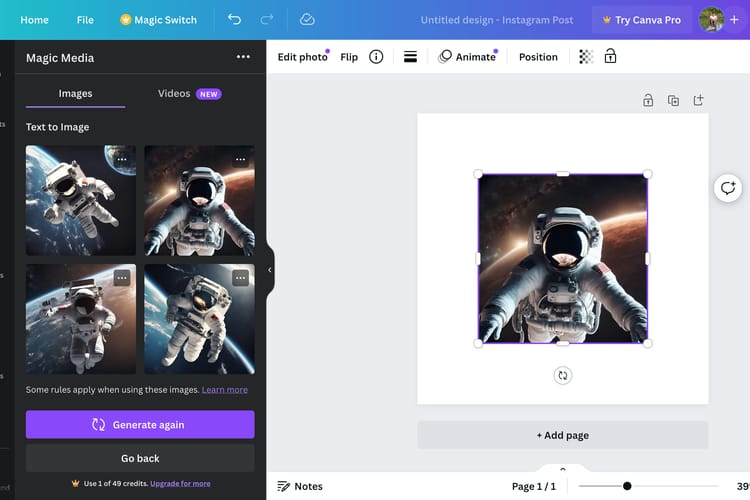Viewport: 750px width, 500px height.
Task: Click the undo arrow icon
Action: point(234,20)
